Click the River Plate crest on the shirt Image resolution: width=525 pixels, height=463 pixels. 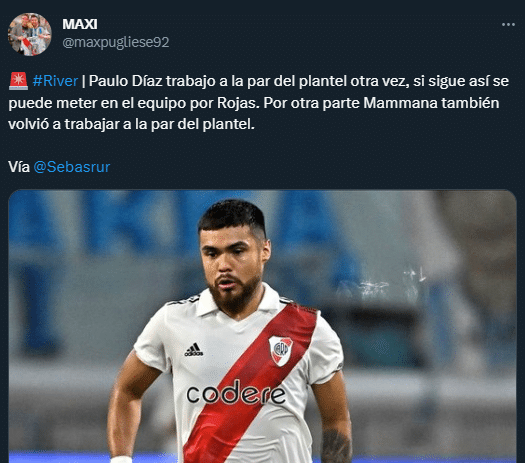281,351
